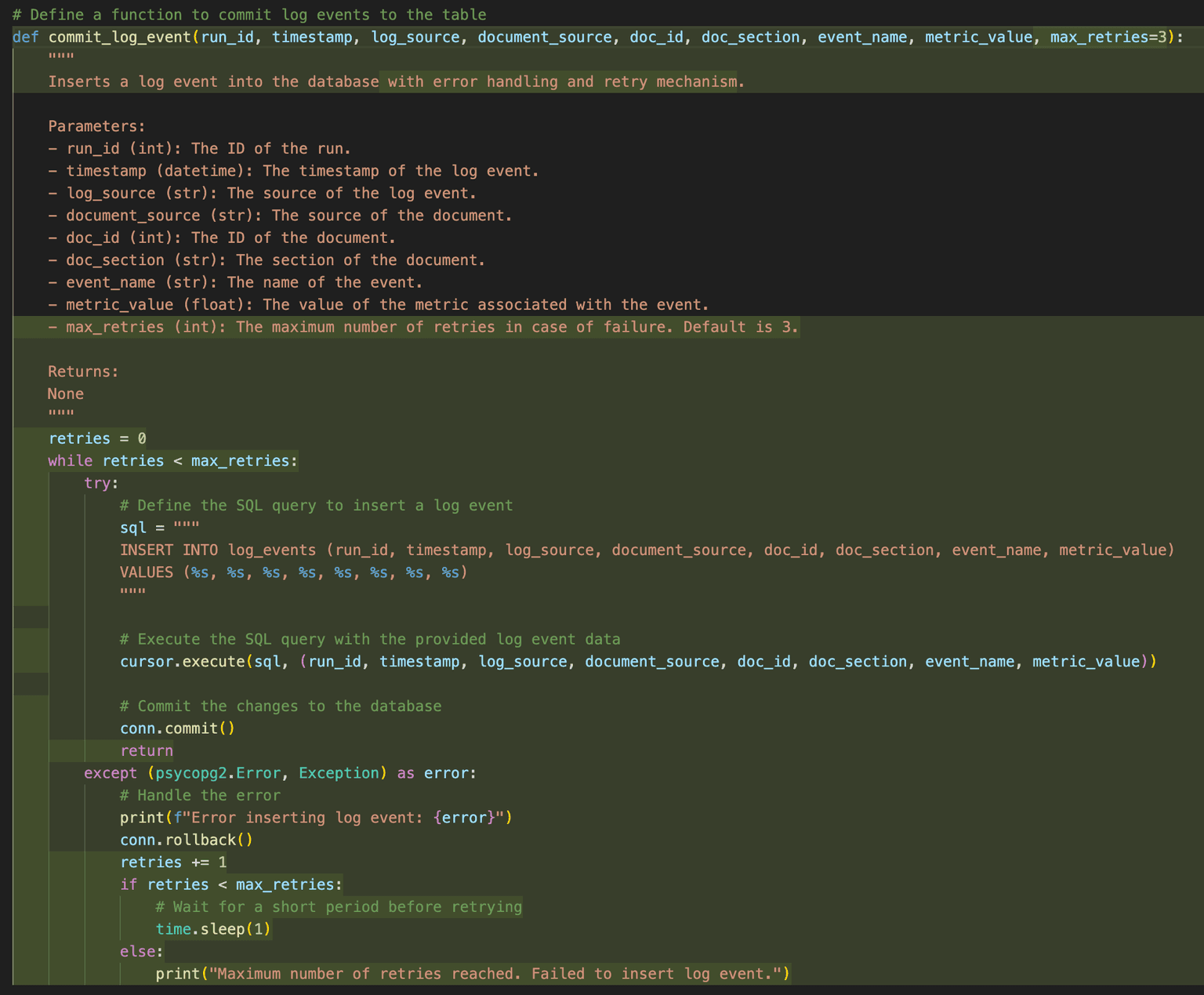The width and height of the screenshot is (1204, 995).
Task: Click the "if retries < max_retries:" line
Action: 231,884
